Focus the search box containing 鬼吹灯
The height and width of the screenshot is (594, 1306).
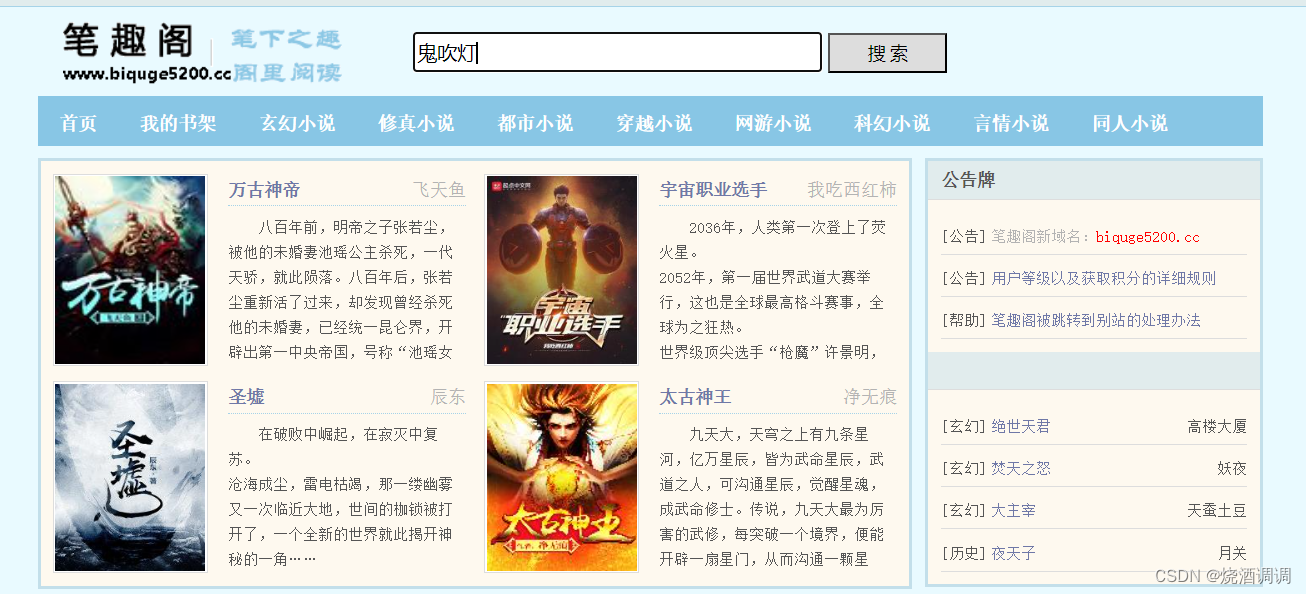point(617,52)
